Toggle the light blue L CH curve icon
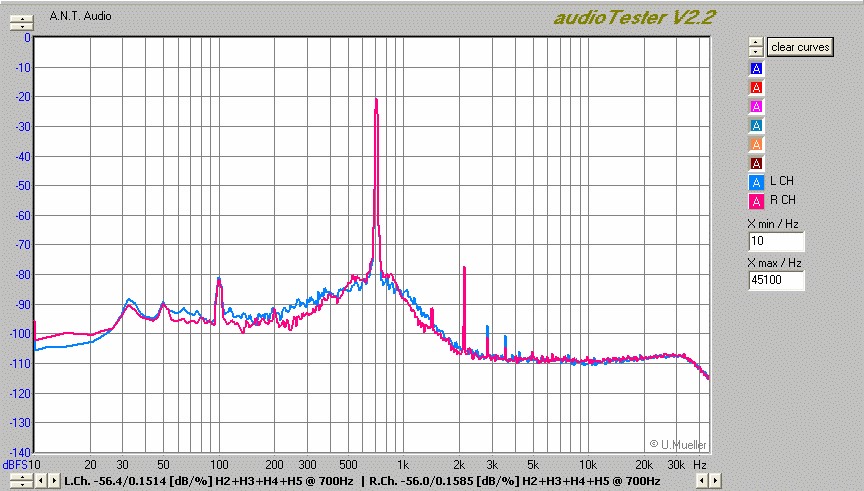864x491 pixels. [756, 182]
